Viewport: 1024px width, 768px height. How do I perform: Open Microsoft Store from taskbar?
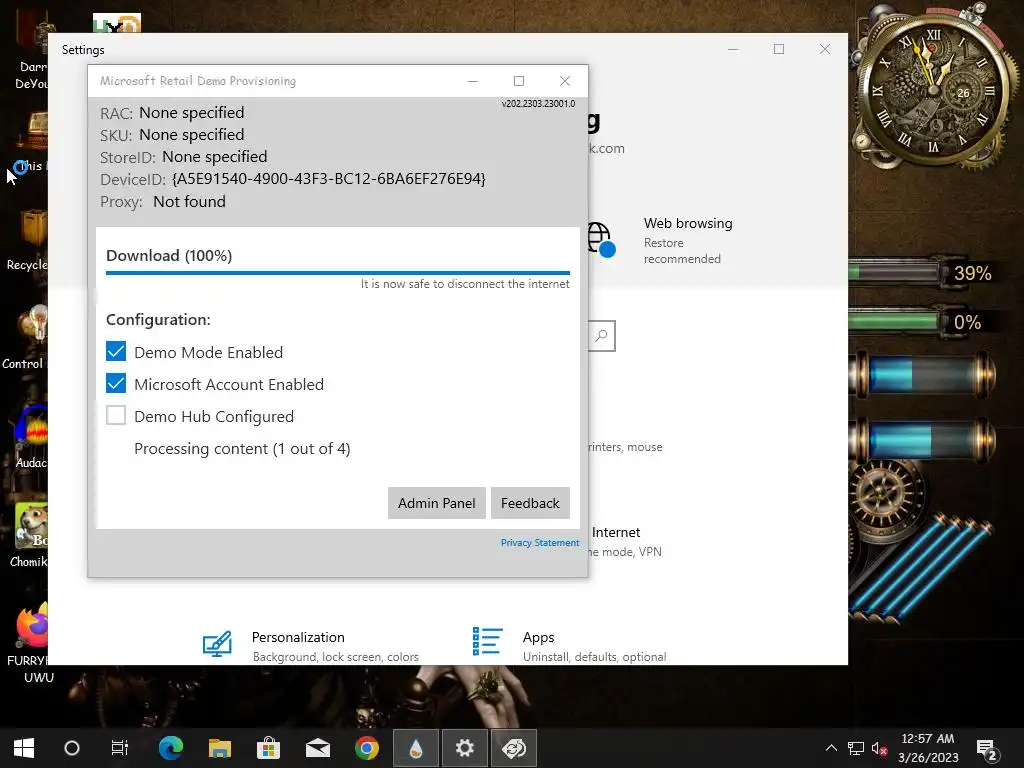[268, 748]
